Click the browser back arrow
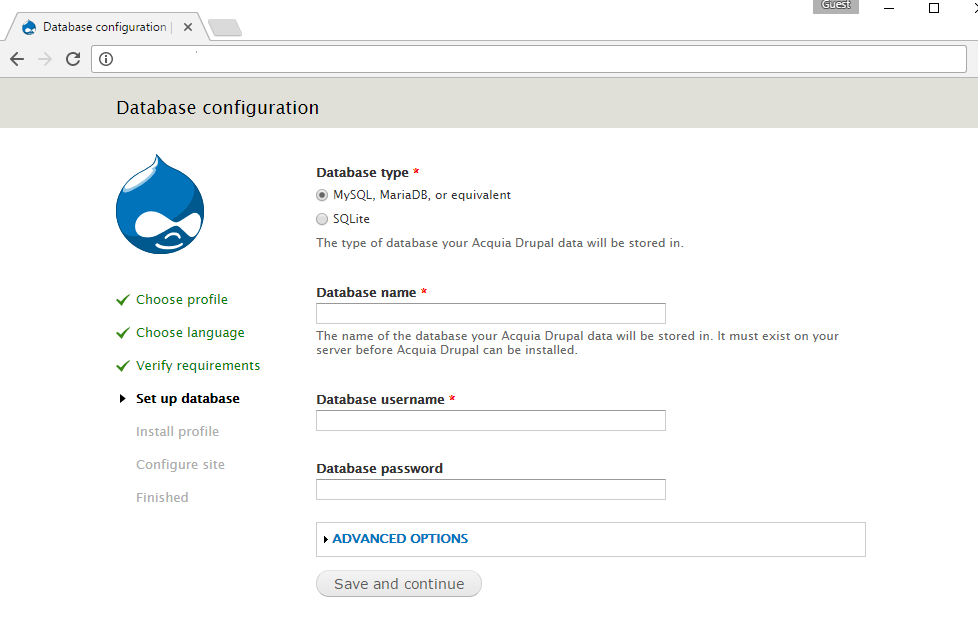 pyautogui.click(x=17, y=59)
